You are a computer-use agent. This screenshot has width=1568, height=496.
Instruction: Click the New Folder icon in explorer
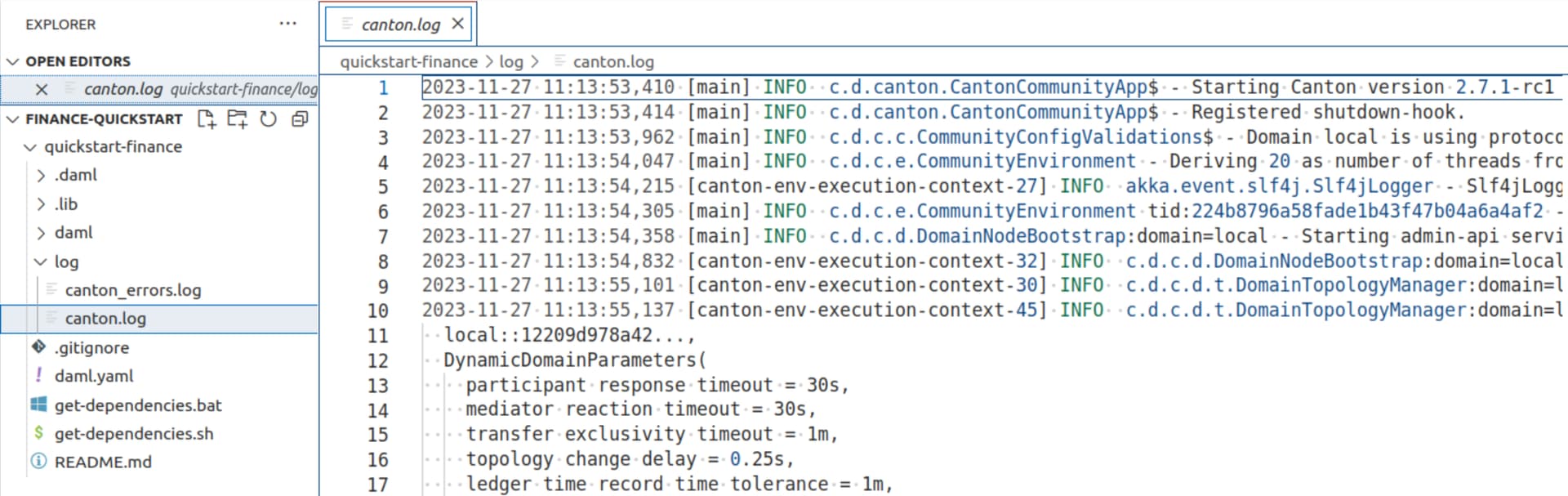click(x=238, y=119)
